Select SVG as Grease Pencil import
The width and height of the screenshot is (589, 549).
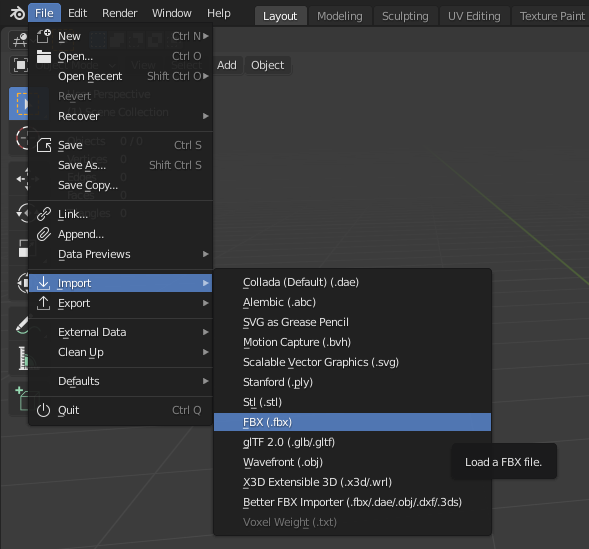[352, 322]
